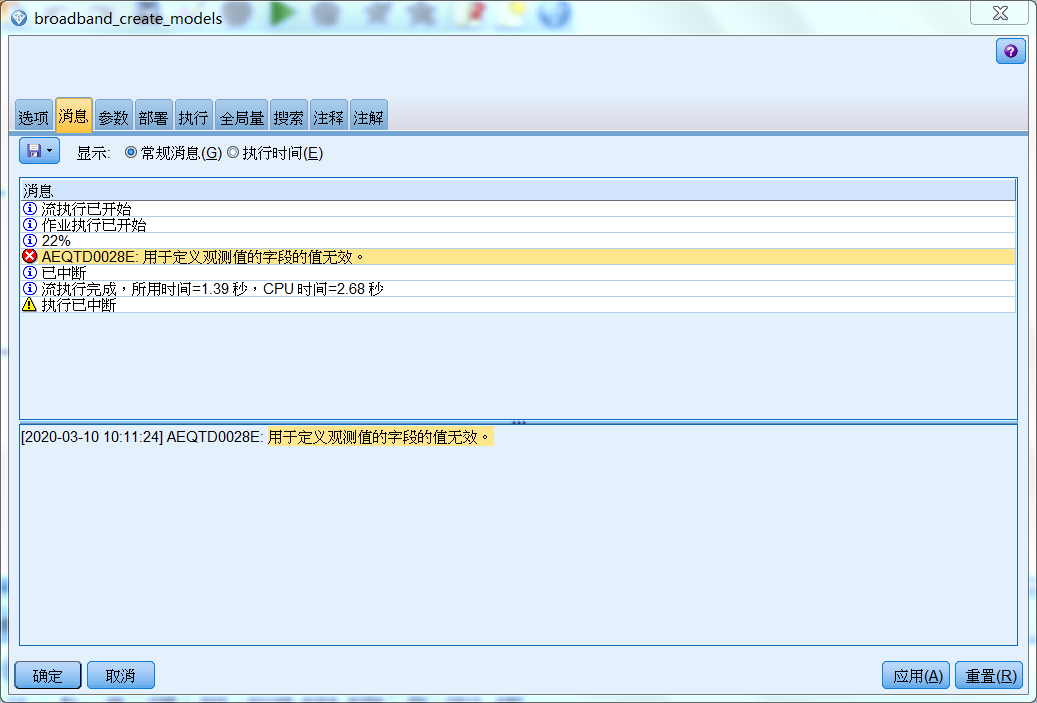Click the info icon beside 作业执行已开始
Viewport: 1037px width, 703px height.
30,225
